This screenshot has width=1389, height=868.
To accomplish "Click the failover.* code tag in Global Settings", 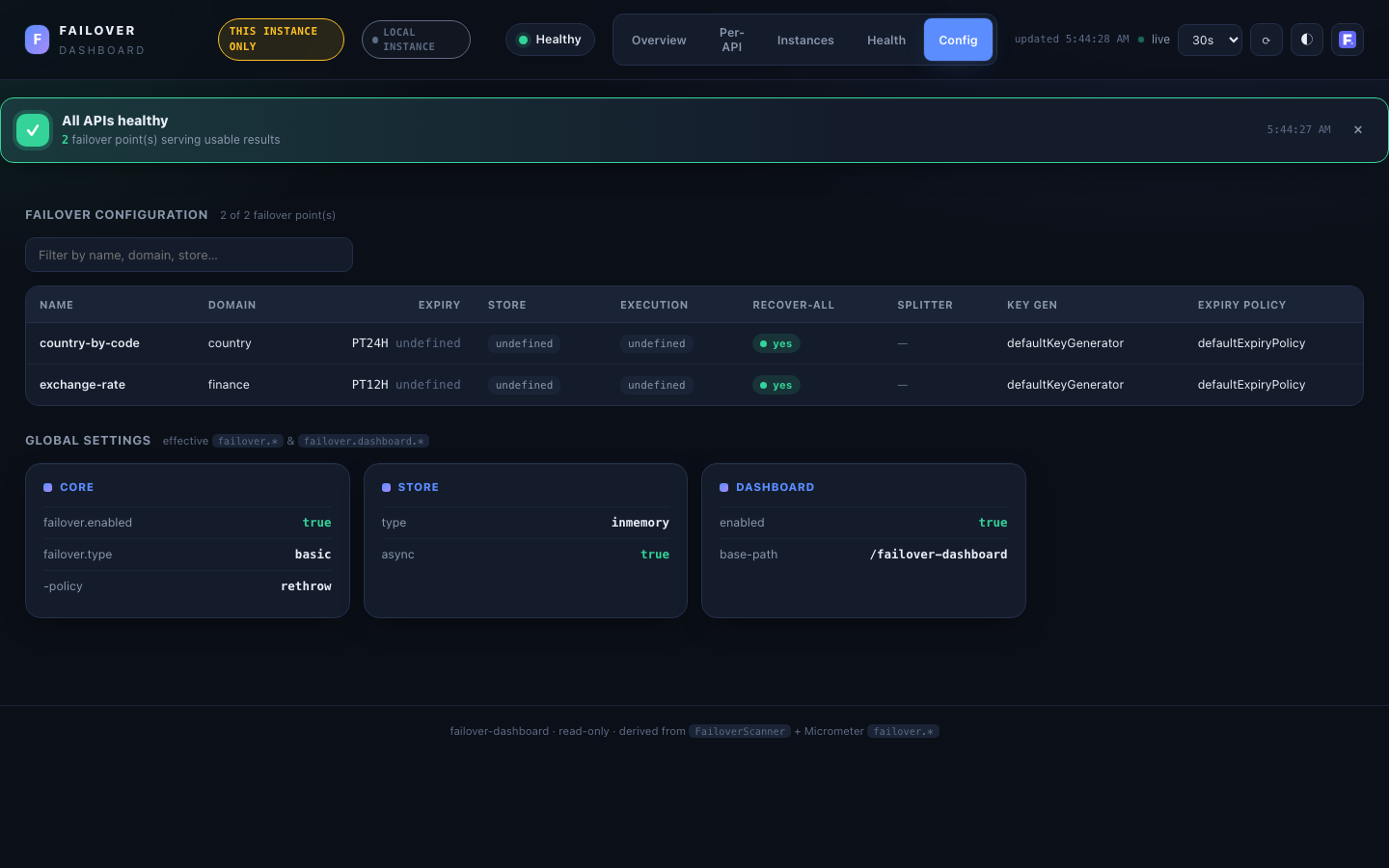I will [248, 441].
